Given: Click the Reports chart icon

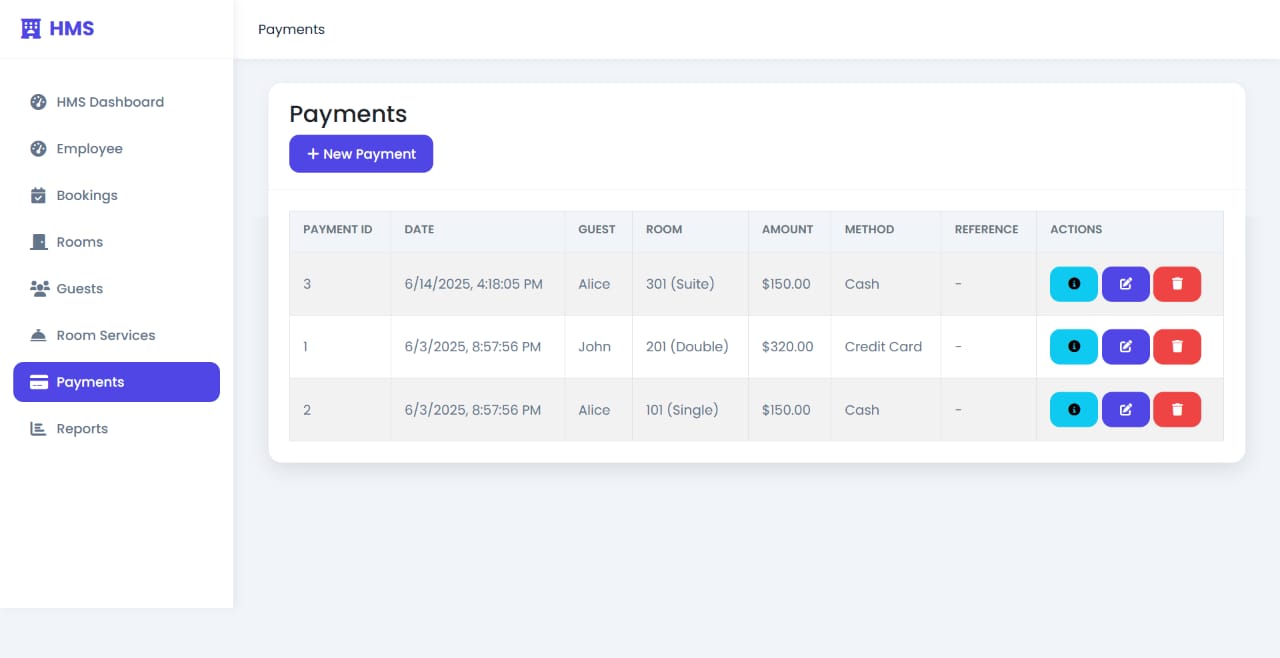Looking at the screenshot, I should tap(39, 429).
